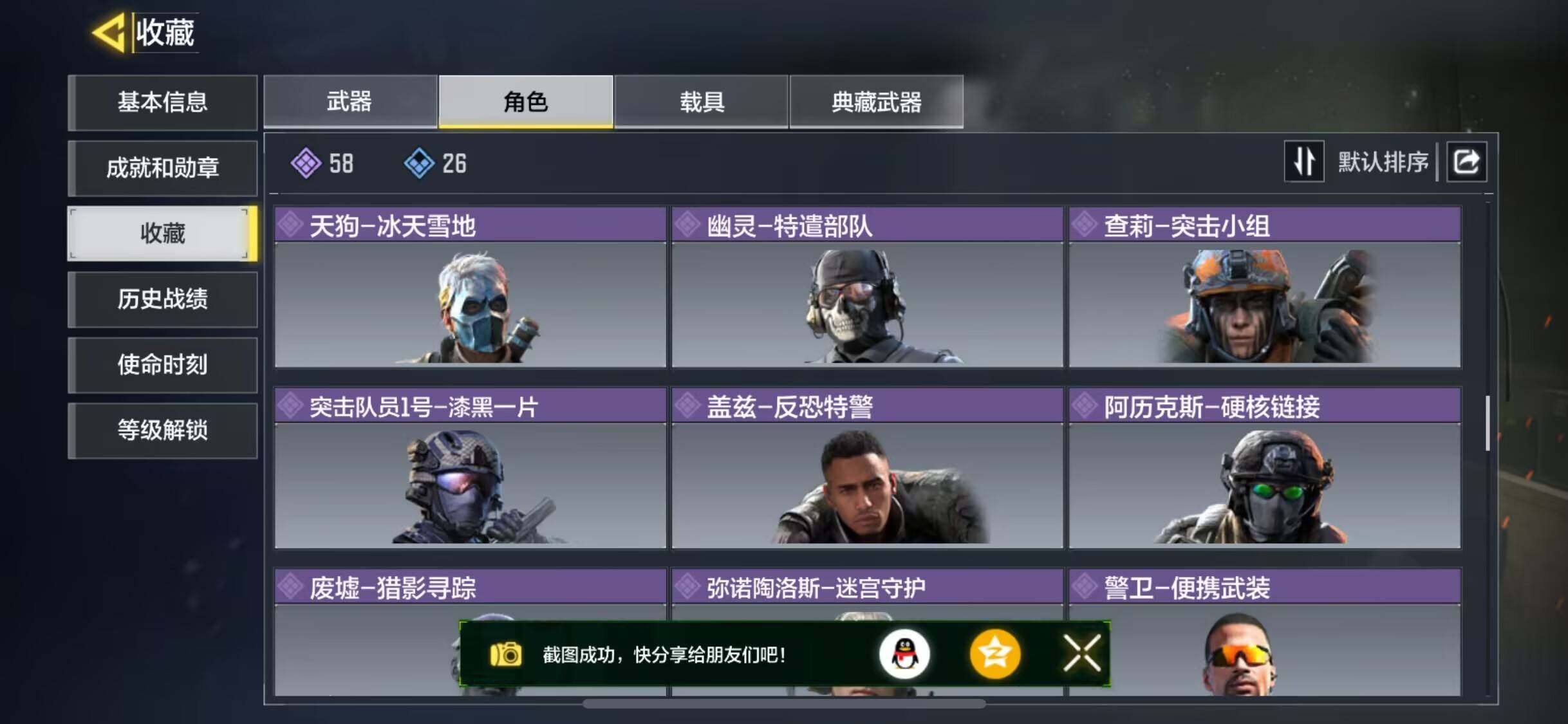Tap the sort order arrows icon
The height and width of the screenshot is (724, 1568).
click(x=1304, y=162)
